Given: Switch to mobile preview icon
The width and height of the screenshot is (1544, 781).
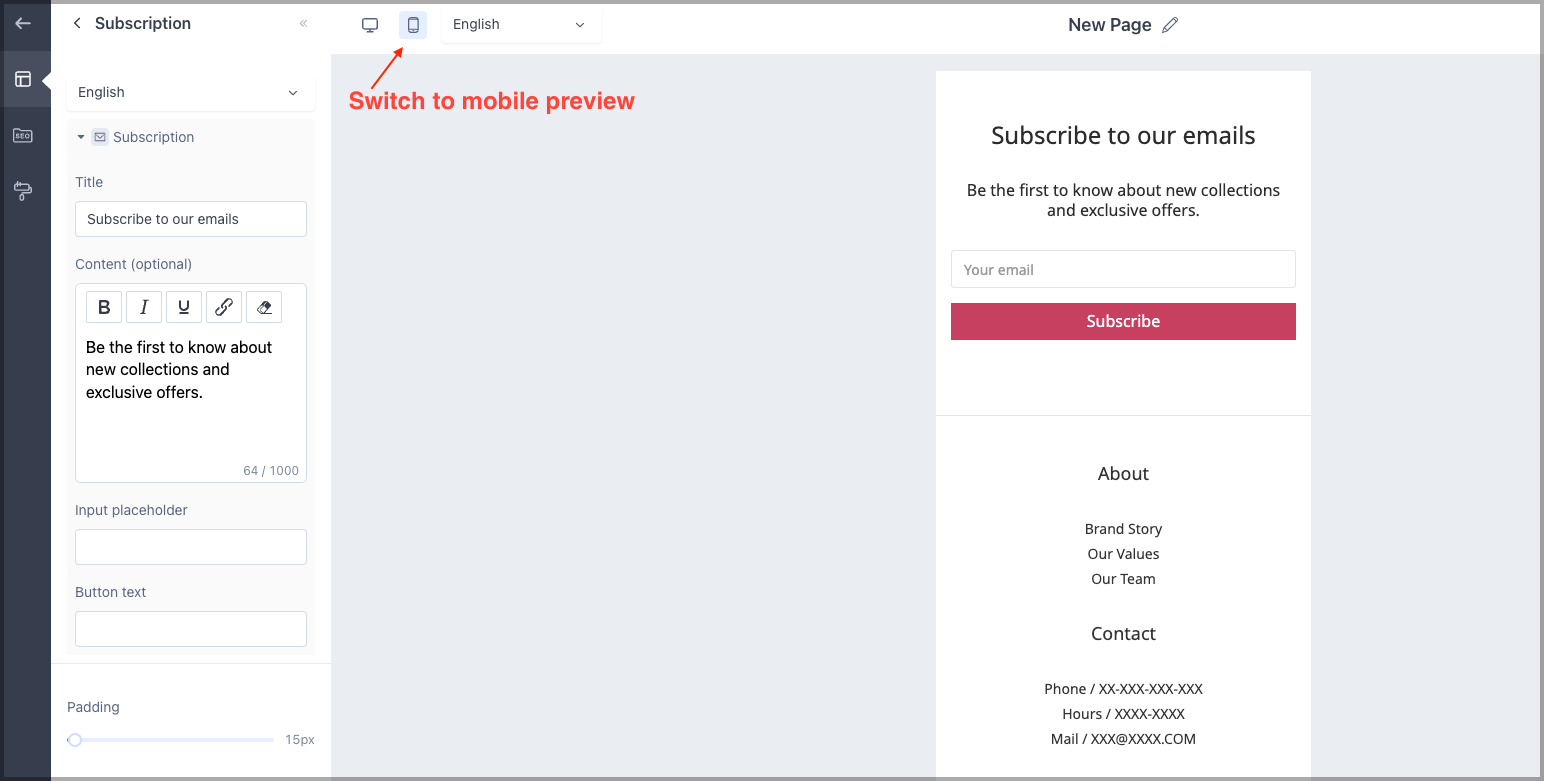Looking at the screenshot, I should pyautogui.click(x=413, y=25).
